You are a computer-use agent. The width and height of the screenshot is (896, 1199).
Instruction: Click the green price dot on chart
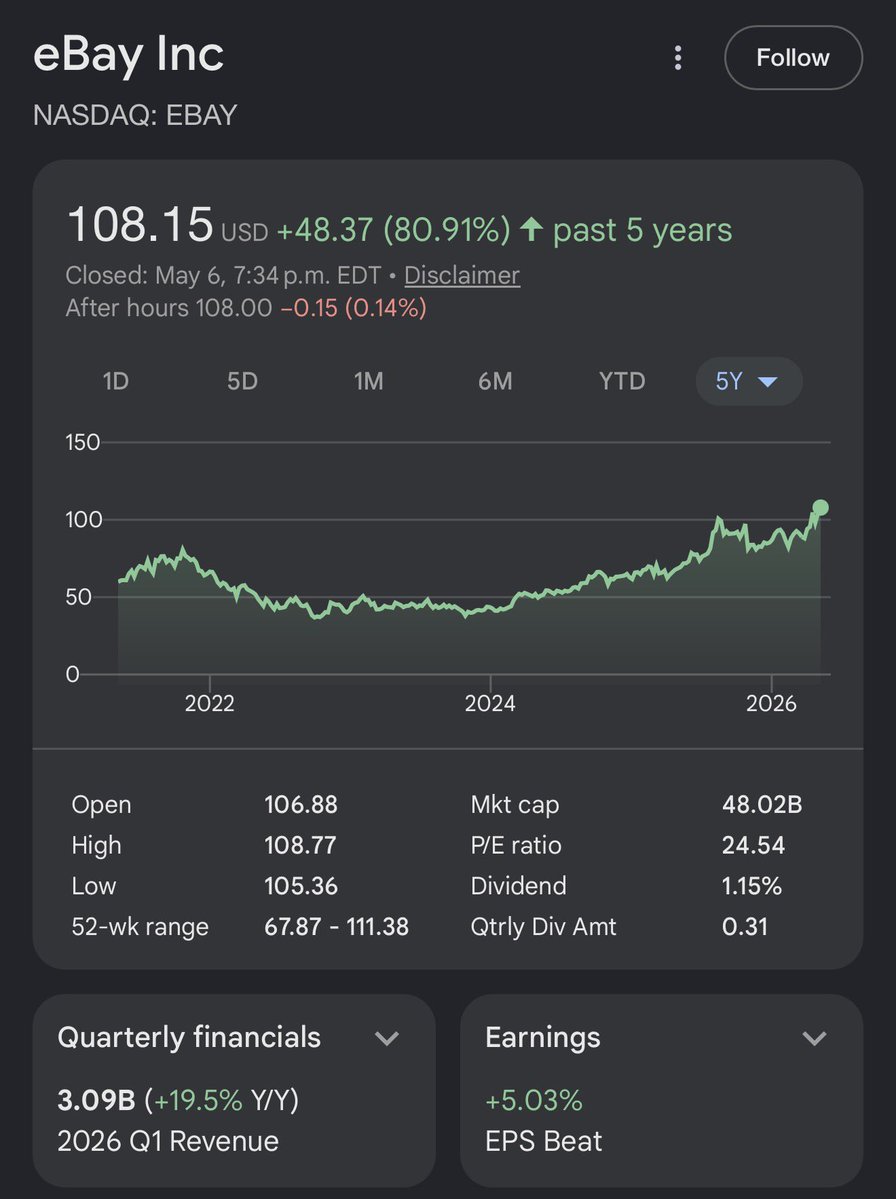[x=820, y=508]
